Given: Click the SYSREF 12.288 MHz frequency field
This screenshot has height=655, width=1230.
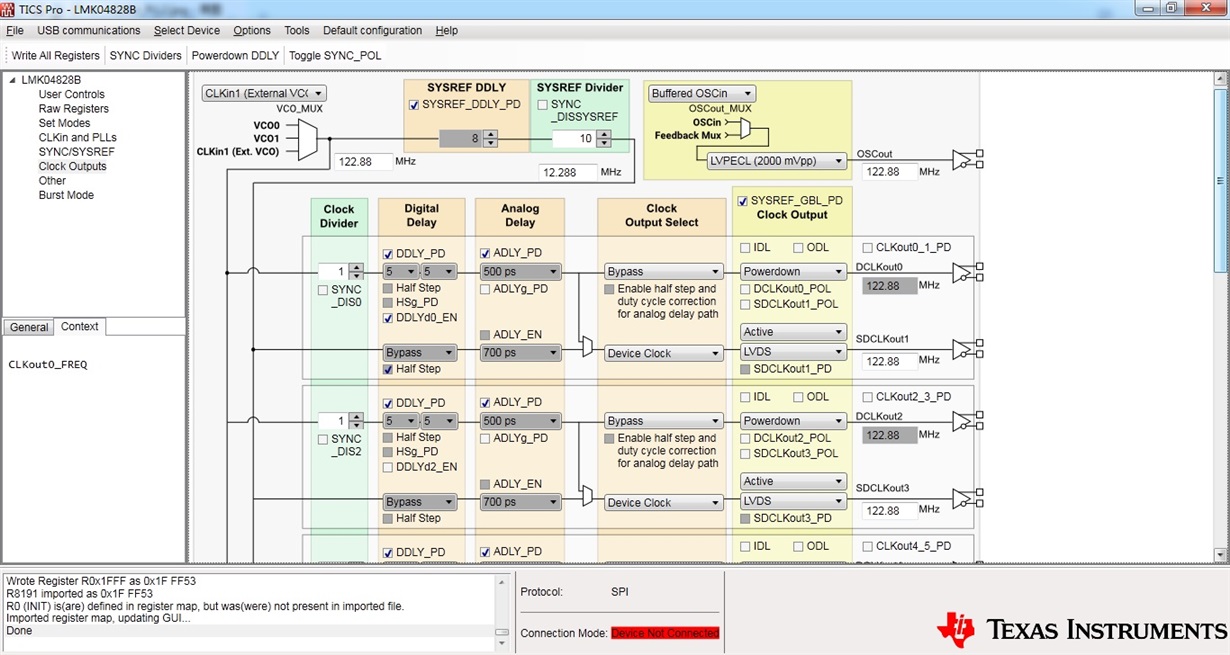Looking at the screenshot, I should 568,173.
